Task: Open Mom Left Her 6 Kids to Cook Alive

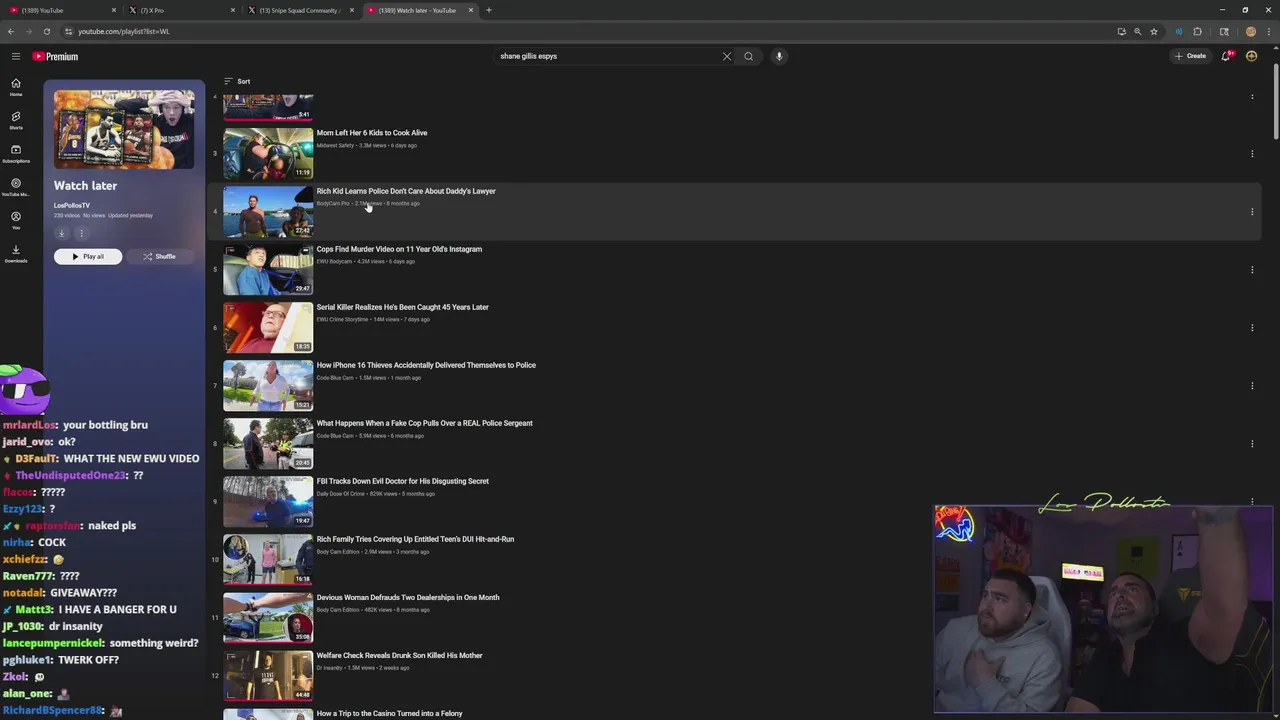Action: [372, 133]
